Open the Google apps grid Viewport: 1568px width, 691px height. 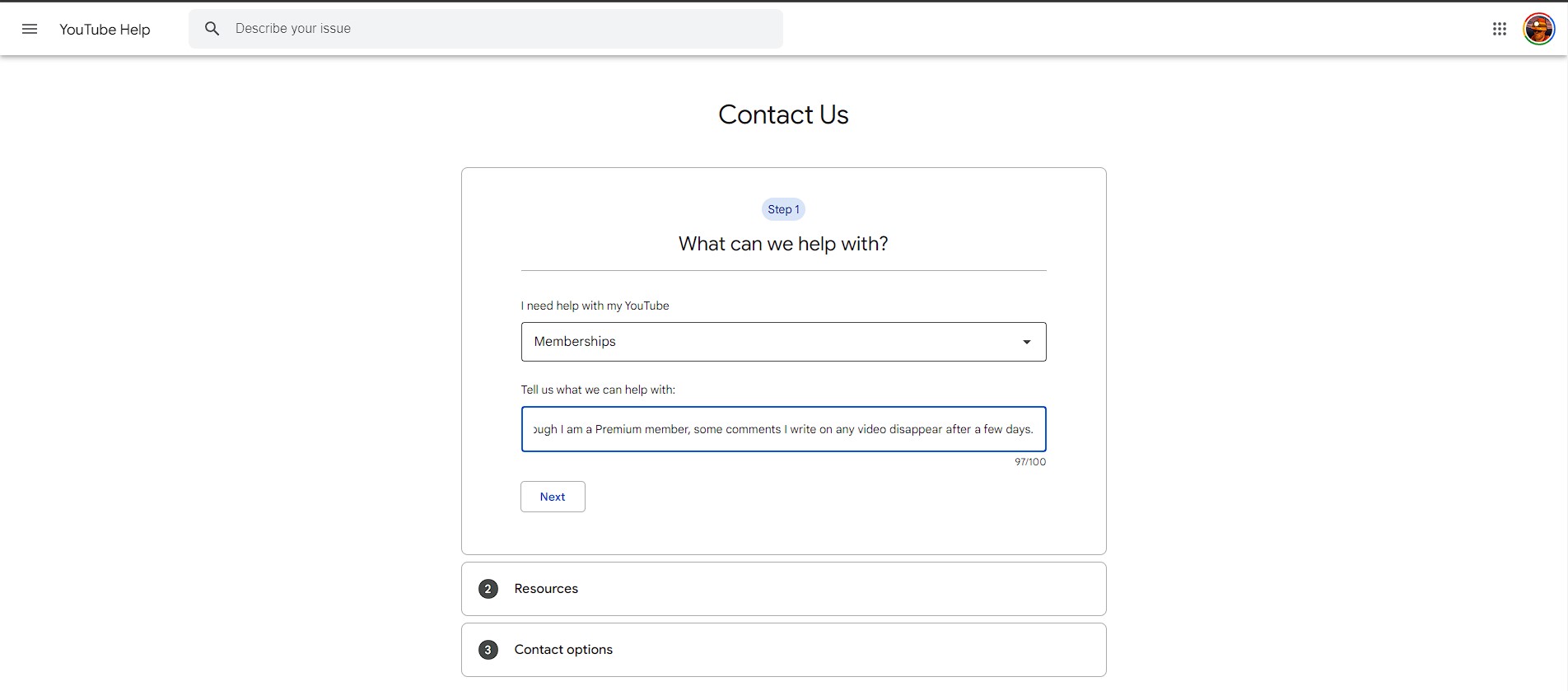(x=1499, y=29)
